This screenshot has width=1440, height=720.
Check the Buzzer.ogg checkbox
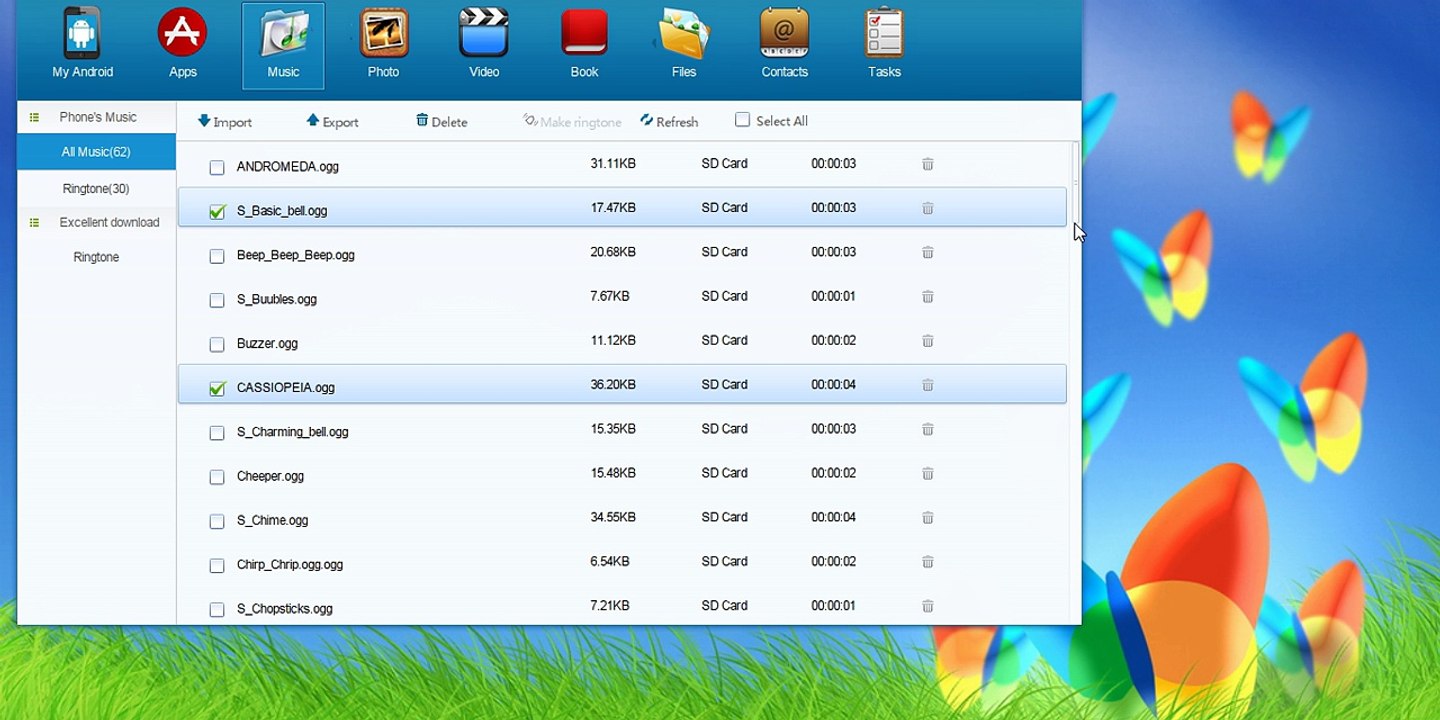[217, 344]
